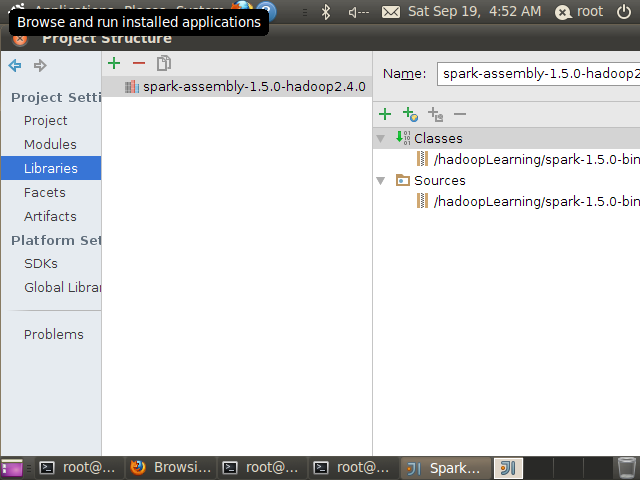Add library root with green plus icon

(385, 114)
